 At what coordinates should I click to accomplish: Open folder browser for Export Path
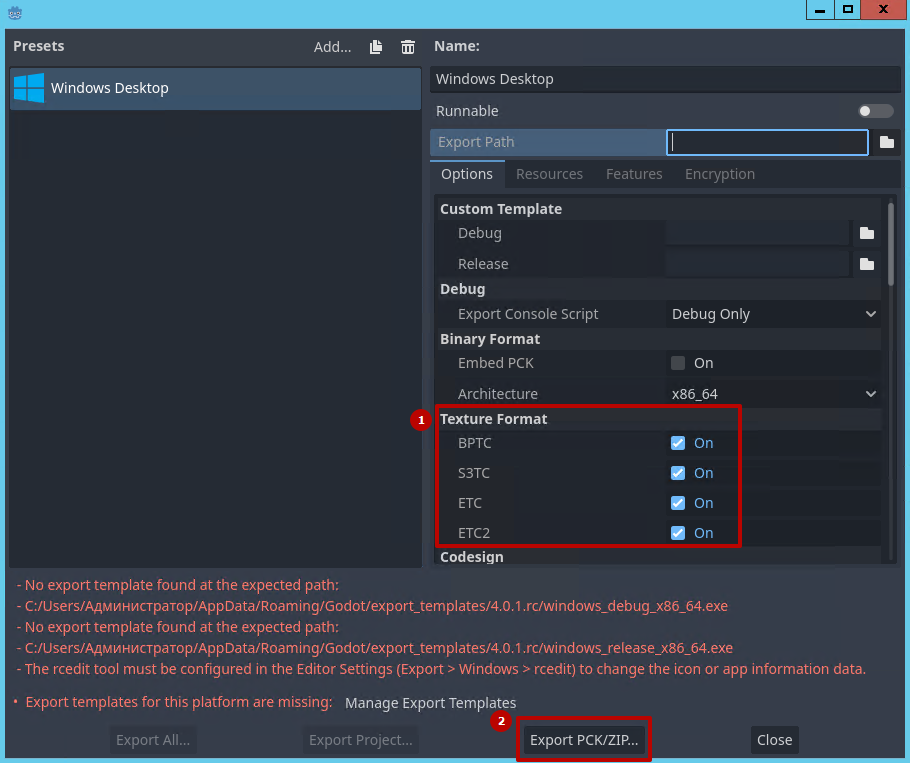tap(887, 142)
